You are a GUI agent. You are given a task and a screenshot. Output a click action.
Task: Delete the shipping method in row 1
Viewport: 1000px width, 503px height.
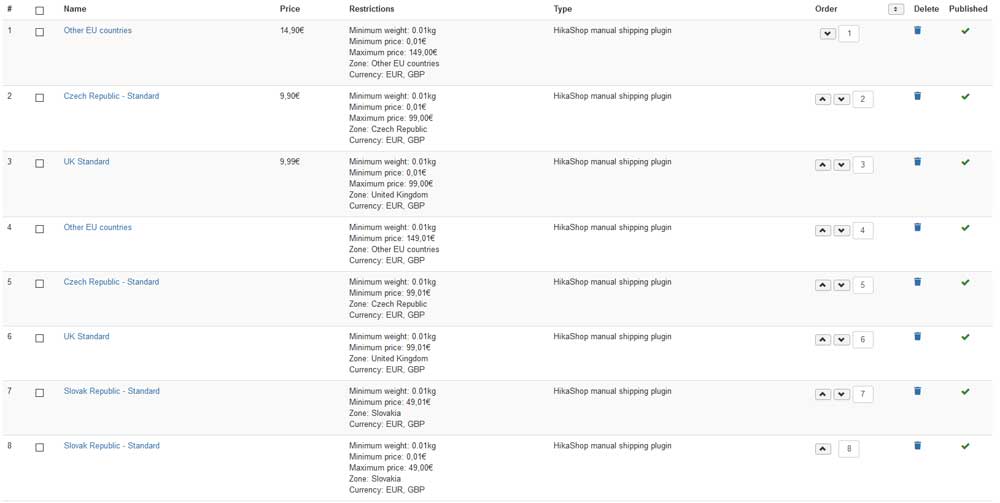pyautogui.click(x=917, y=31)
